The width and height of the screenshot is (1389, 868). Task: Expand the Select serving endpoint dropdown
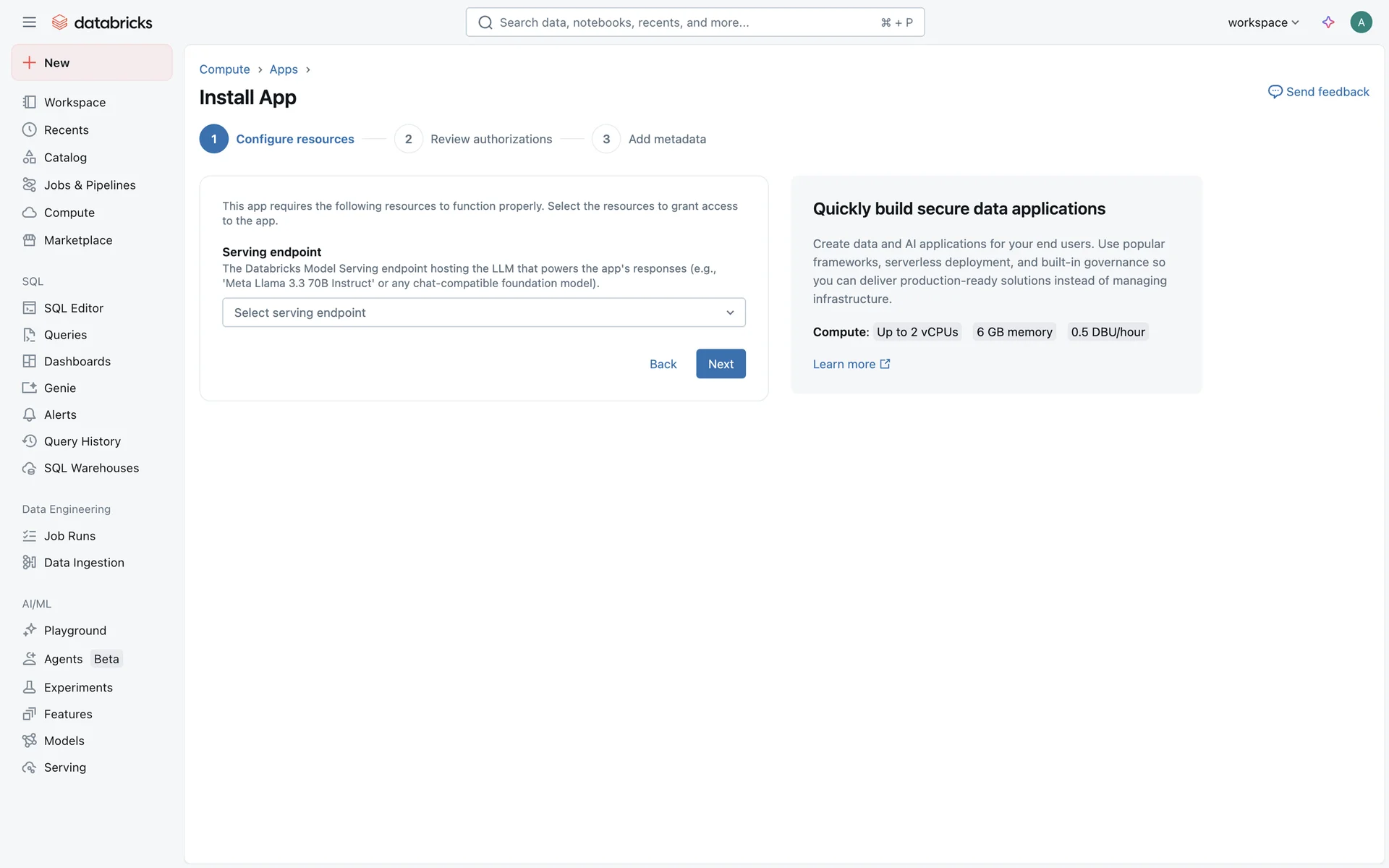click(x=483, y=312)
